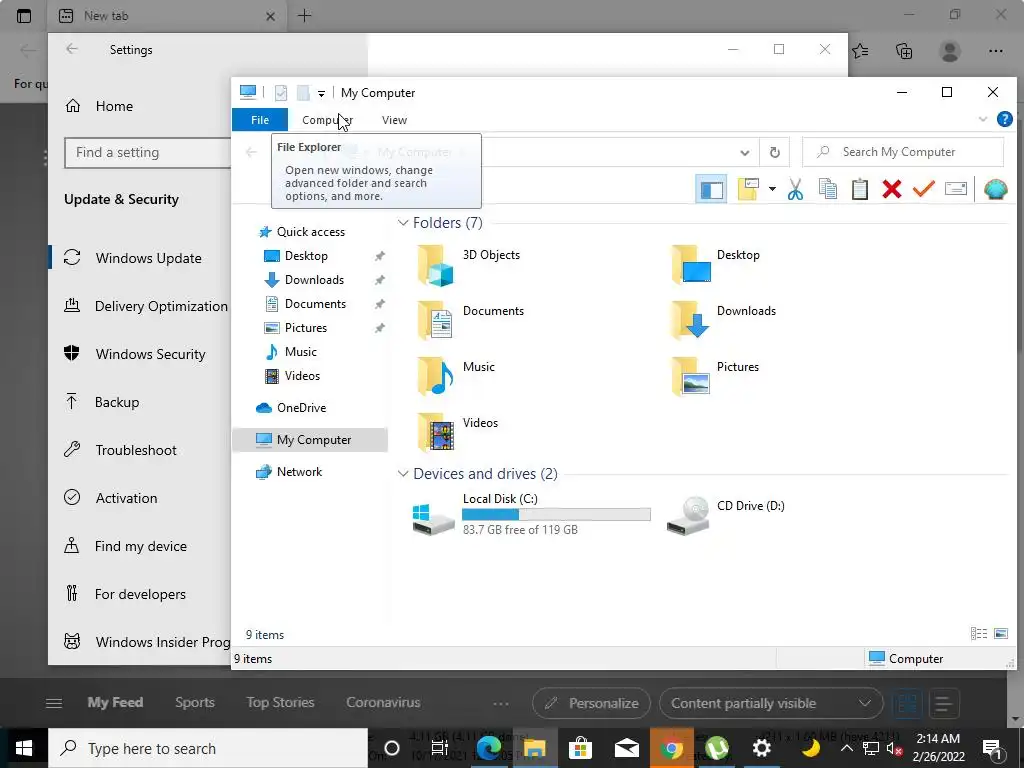Open Microsoft Store from the taskbar
The image size is (1024, 768).
click(580, 748)
